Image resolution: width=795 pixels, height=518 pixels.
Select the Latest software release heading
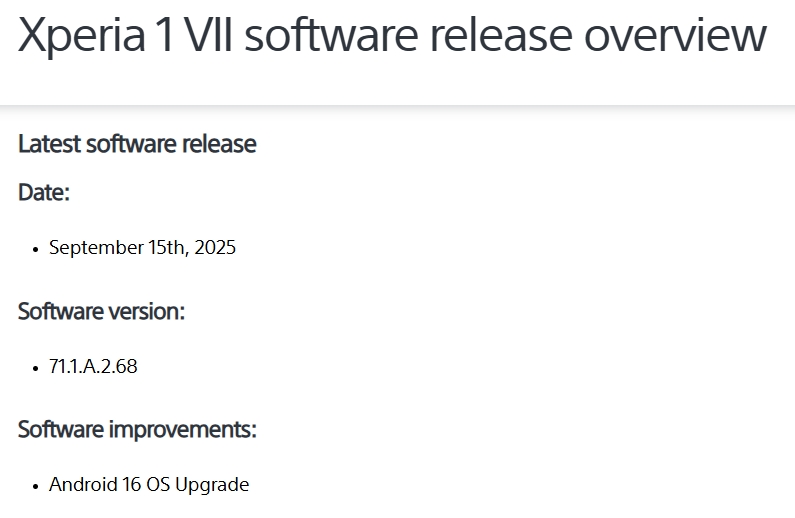(137, 144)
